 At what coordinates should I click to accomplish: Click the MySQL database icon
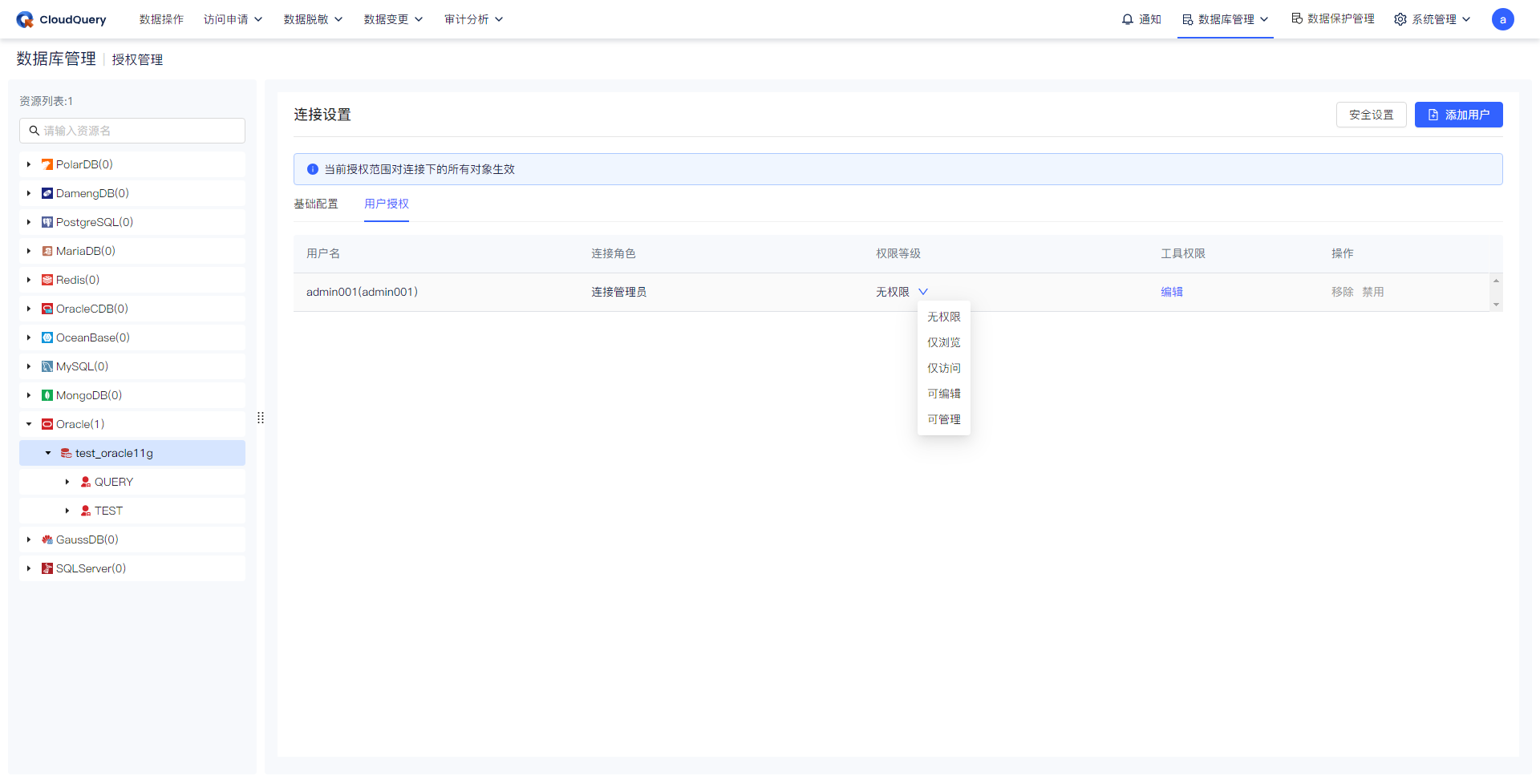[x=47, y=366]
